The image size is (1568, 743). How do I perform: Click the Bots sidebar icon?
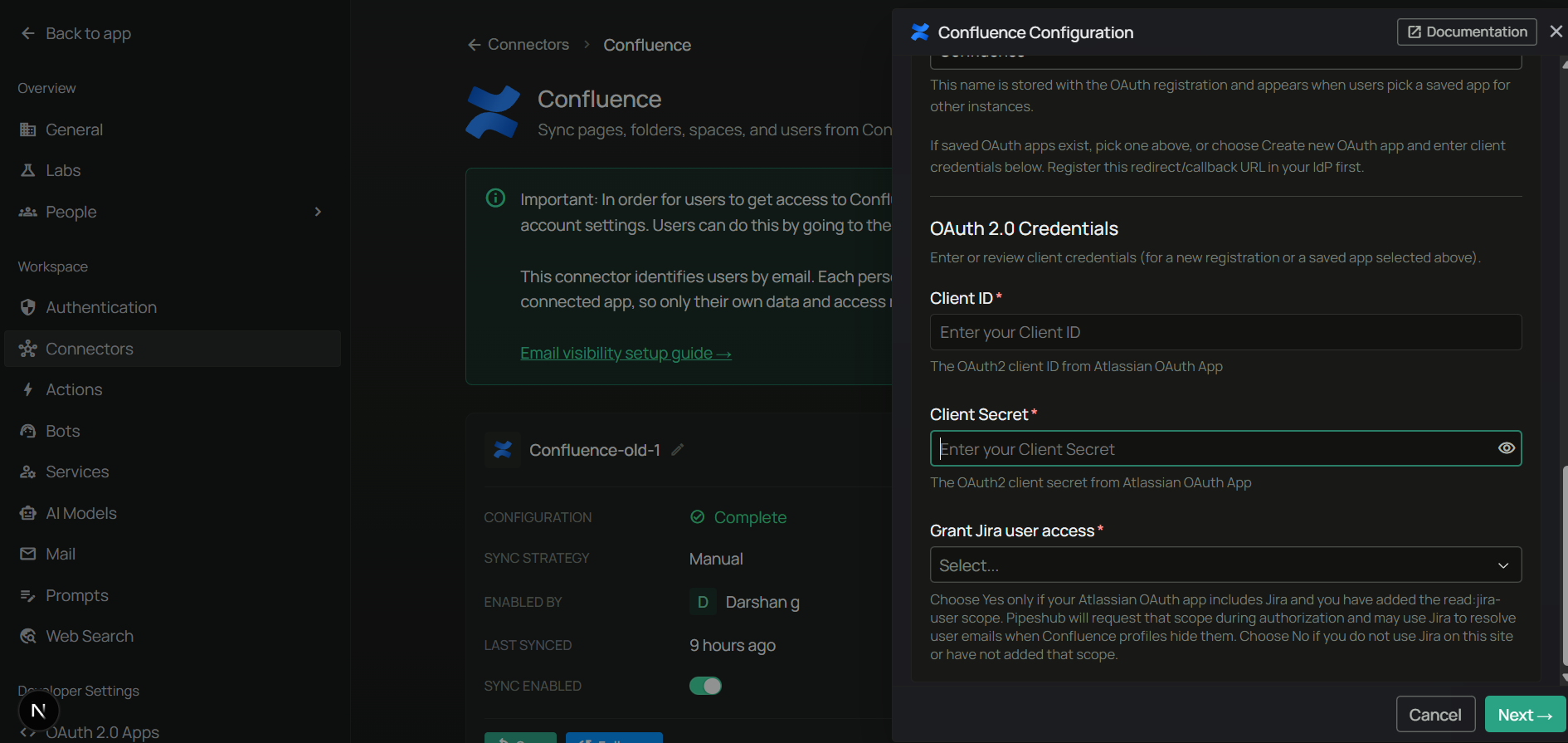tap(27, 431)
